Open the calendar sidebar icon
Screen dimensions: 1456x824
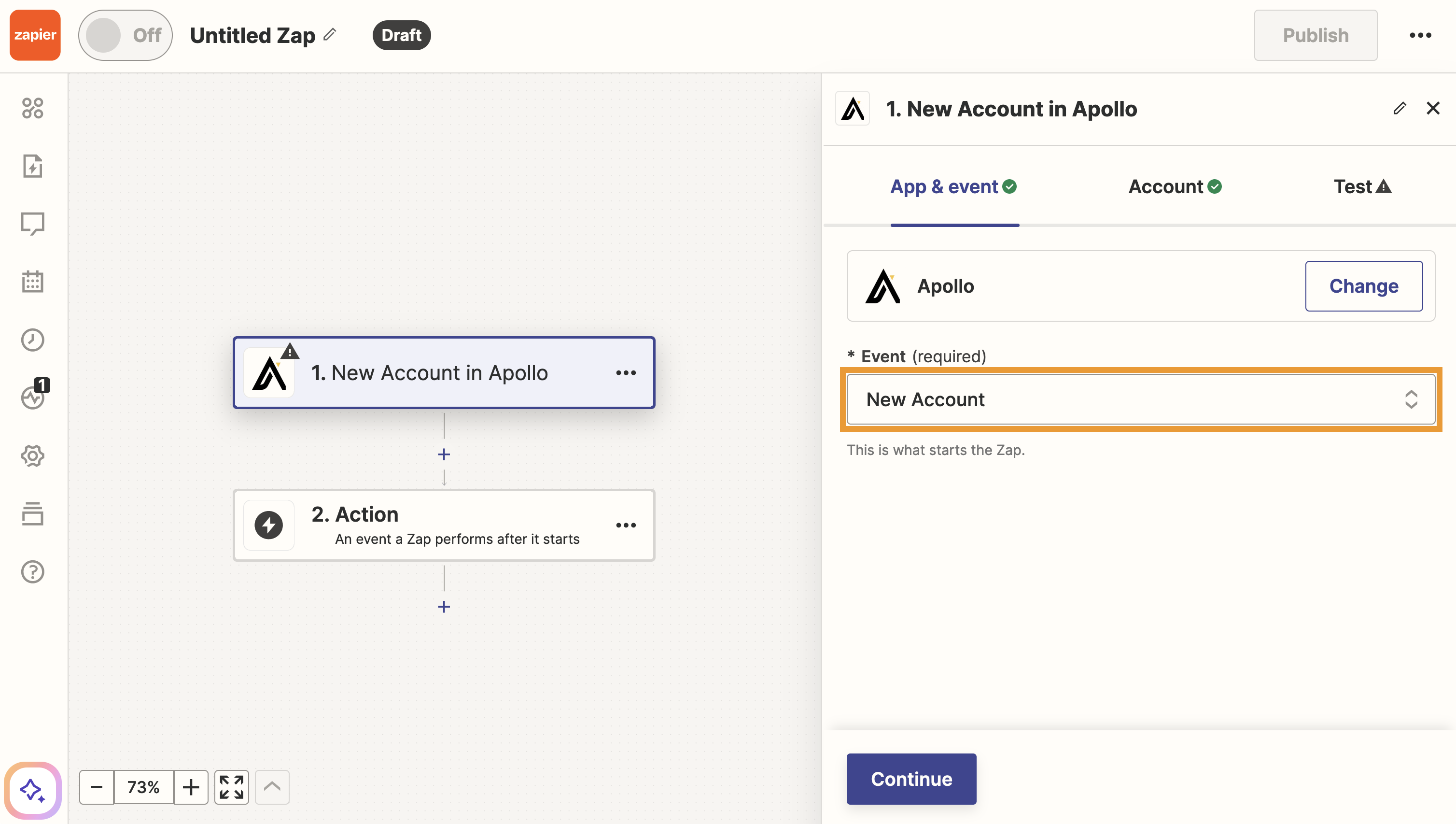click(32, 282)
